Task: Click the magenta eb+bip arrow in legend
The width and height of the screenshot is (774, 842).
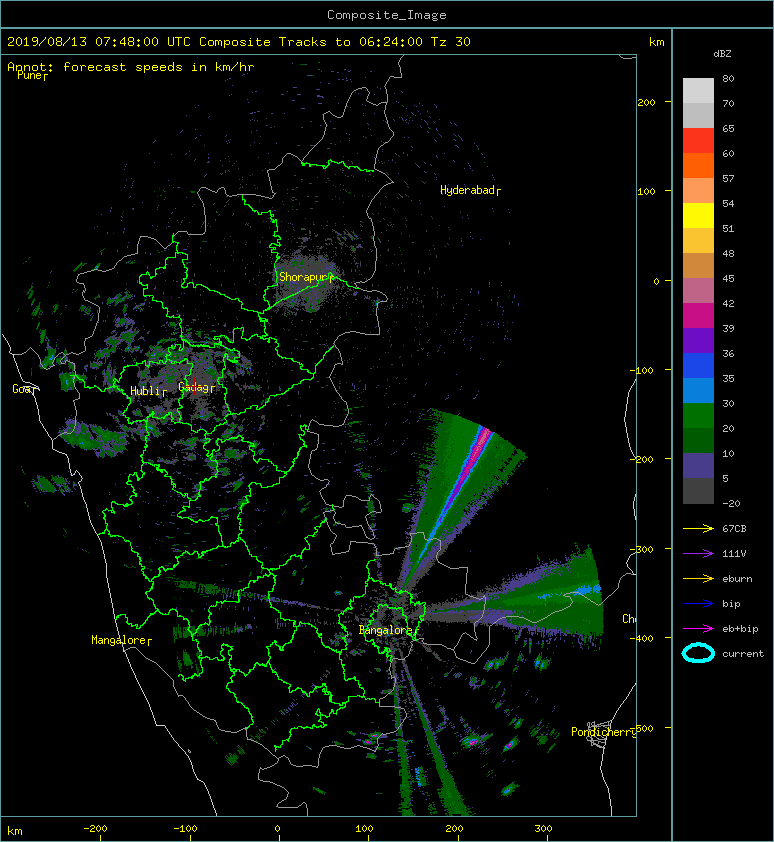Action: point(698,629)
